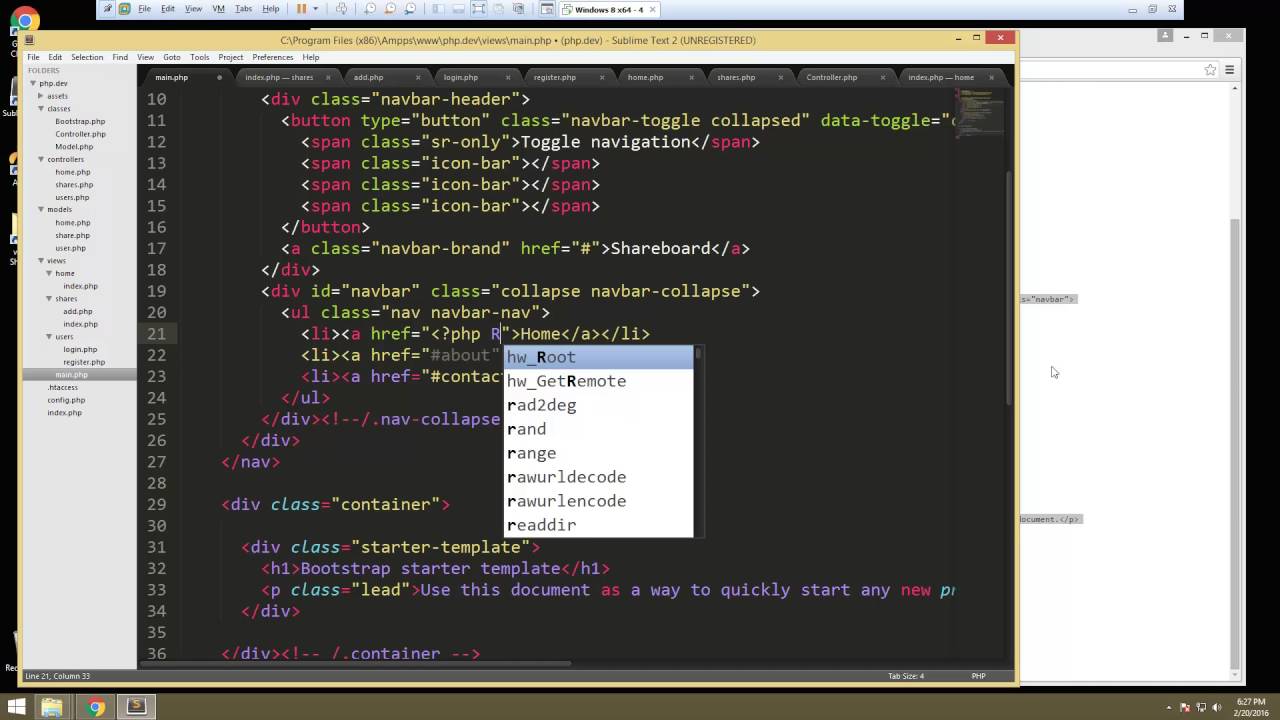Collapse the users subfolder
Screen dimensions: 1280x720
pos(48,336)
